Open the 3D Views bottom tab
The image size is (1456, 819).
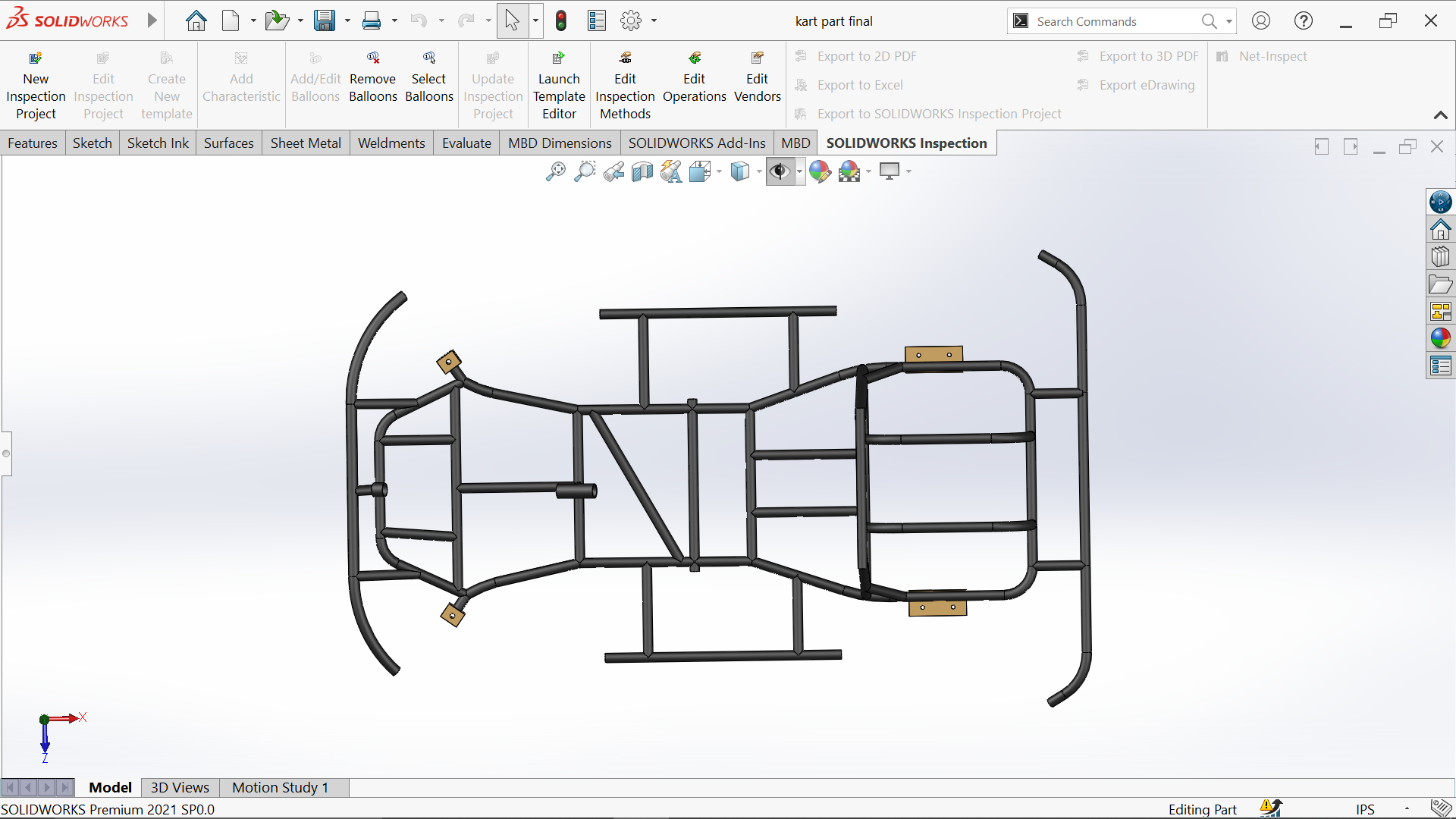click(x=180, y=787)
